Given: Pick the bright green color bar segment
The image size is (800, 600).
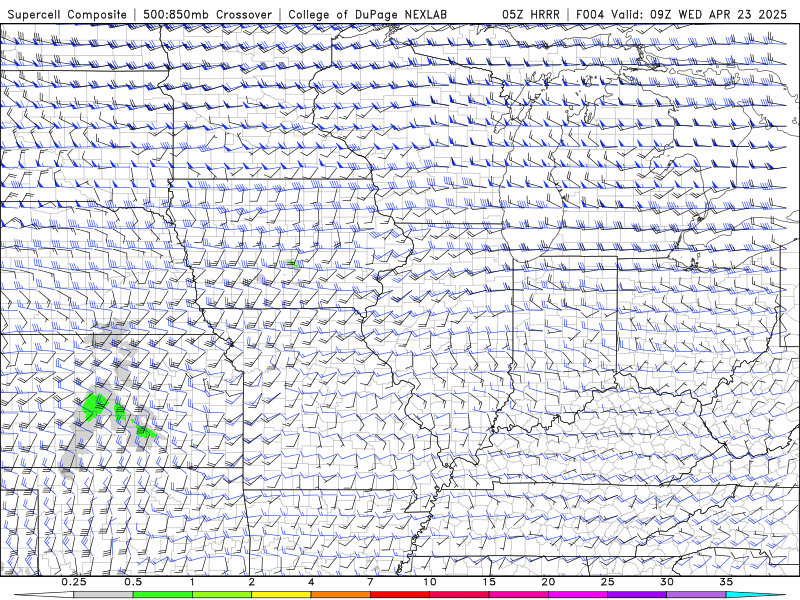Looking at the screenshot, I should (163, 595).
